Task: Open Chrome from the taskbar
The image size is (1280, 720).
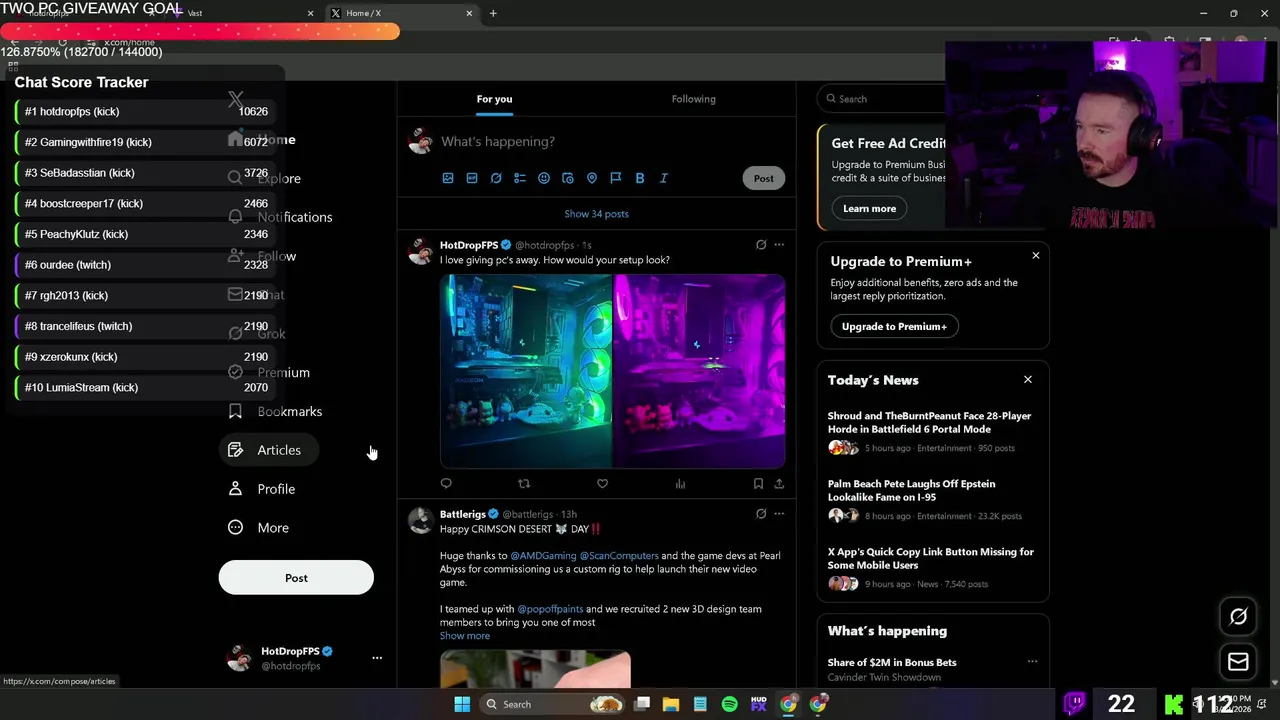Action: pyautogui.click(x=789, y=704)
